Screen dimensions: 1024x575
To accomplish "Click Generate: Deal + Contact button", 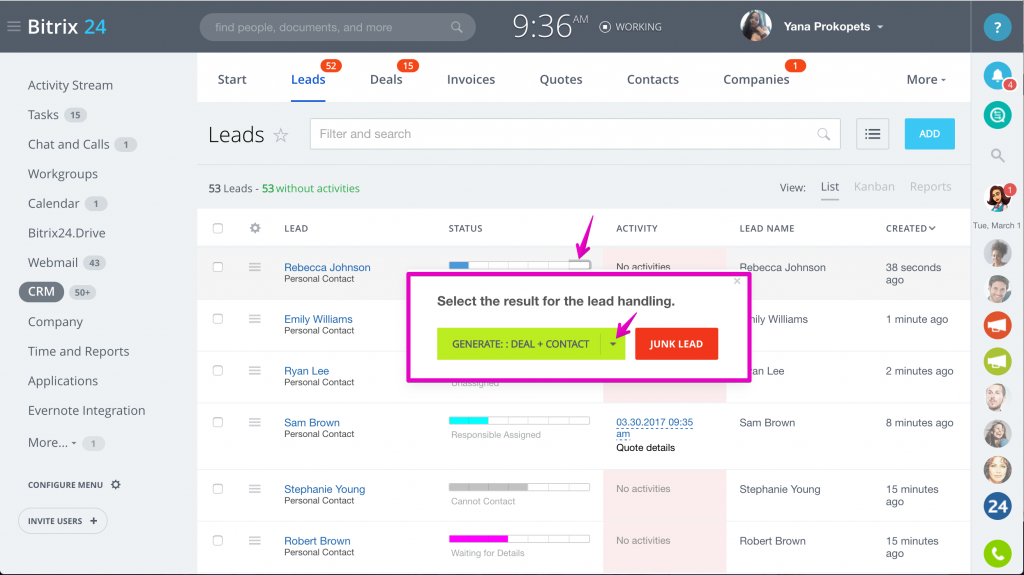I will tap(520, 344).
